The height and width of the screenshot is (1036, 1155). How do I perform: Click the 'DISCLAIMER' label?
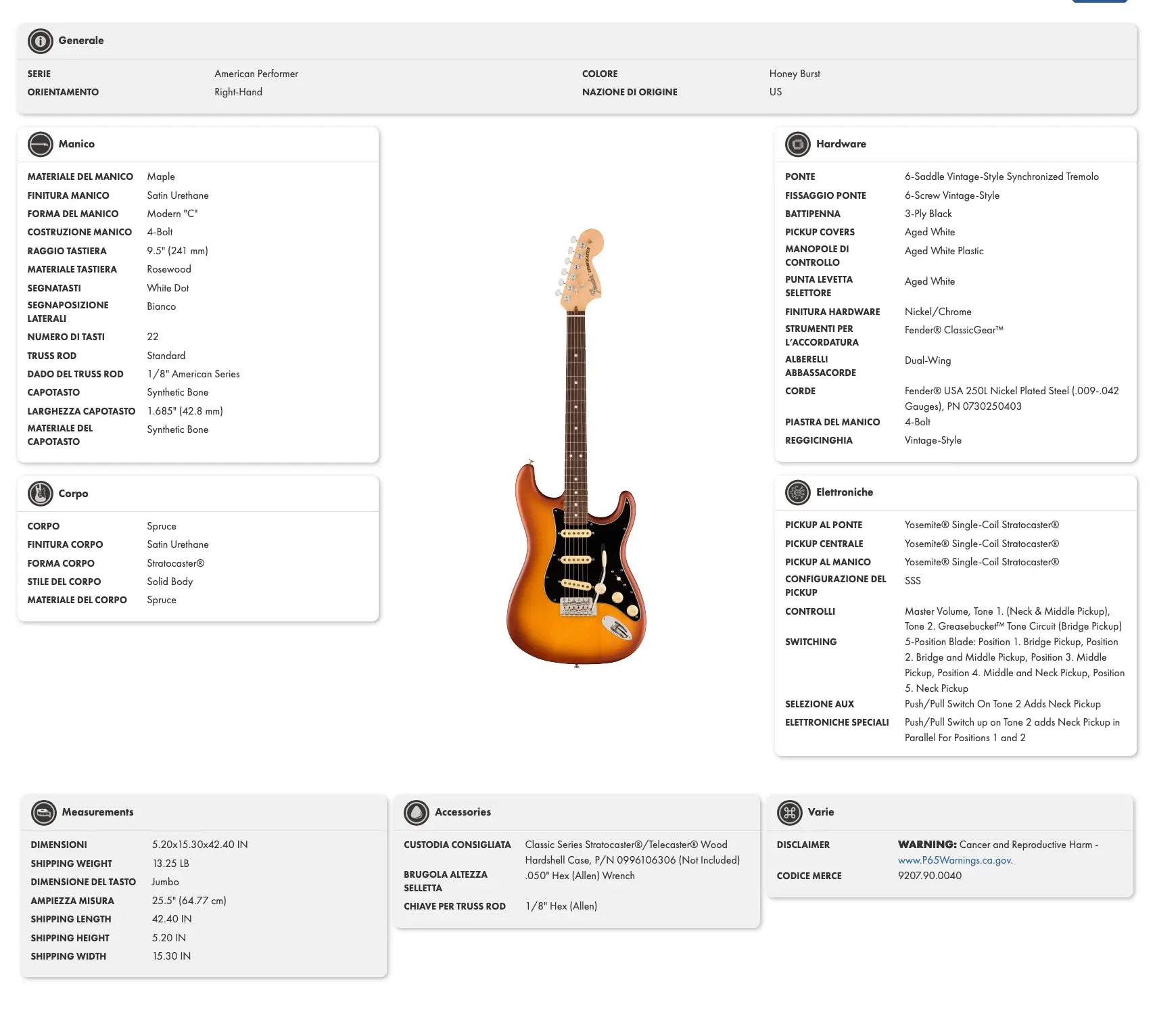tap(803, 845)
